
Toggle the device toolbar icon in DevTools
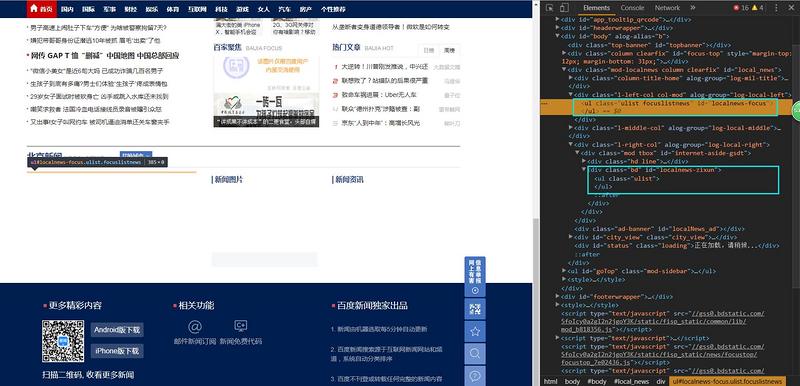tap(564, 8)
